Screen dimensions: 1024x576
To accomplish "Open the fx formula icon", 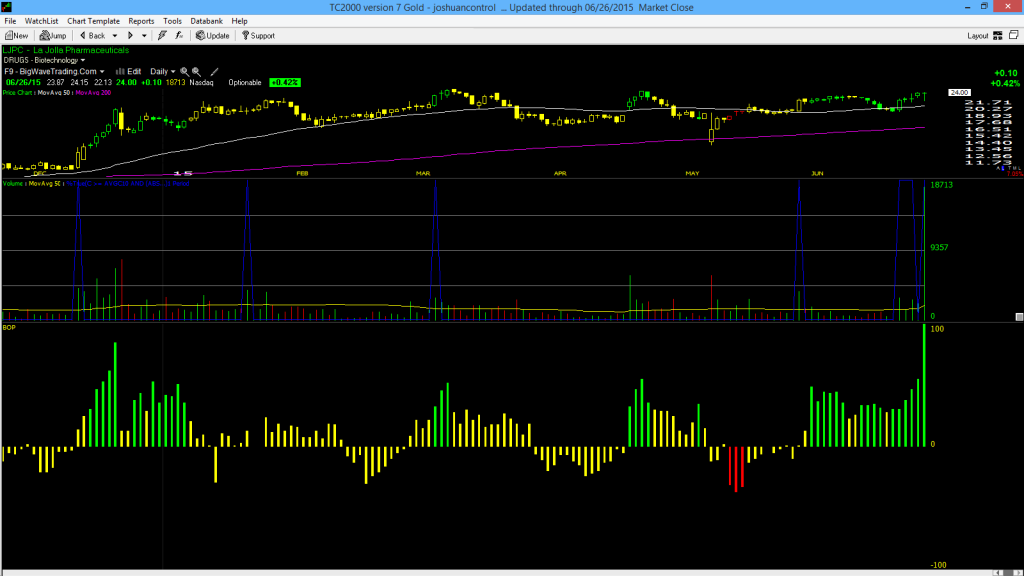I will (179, 36).
